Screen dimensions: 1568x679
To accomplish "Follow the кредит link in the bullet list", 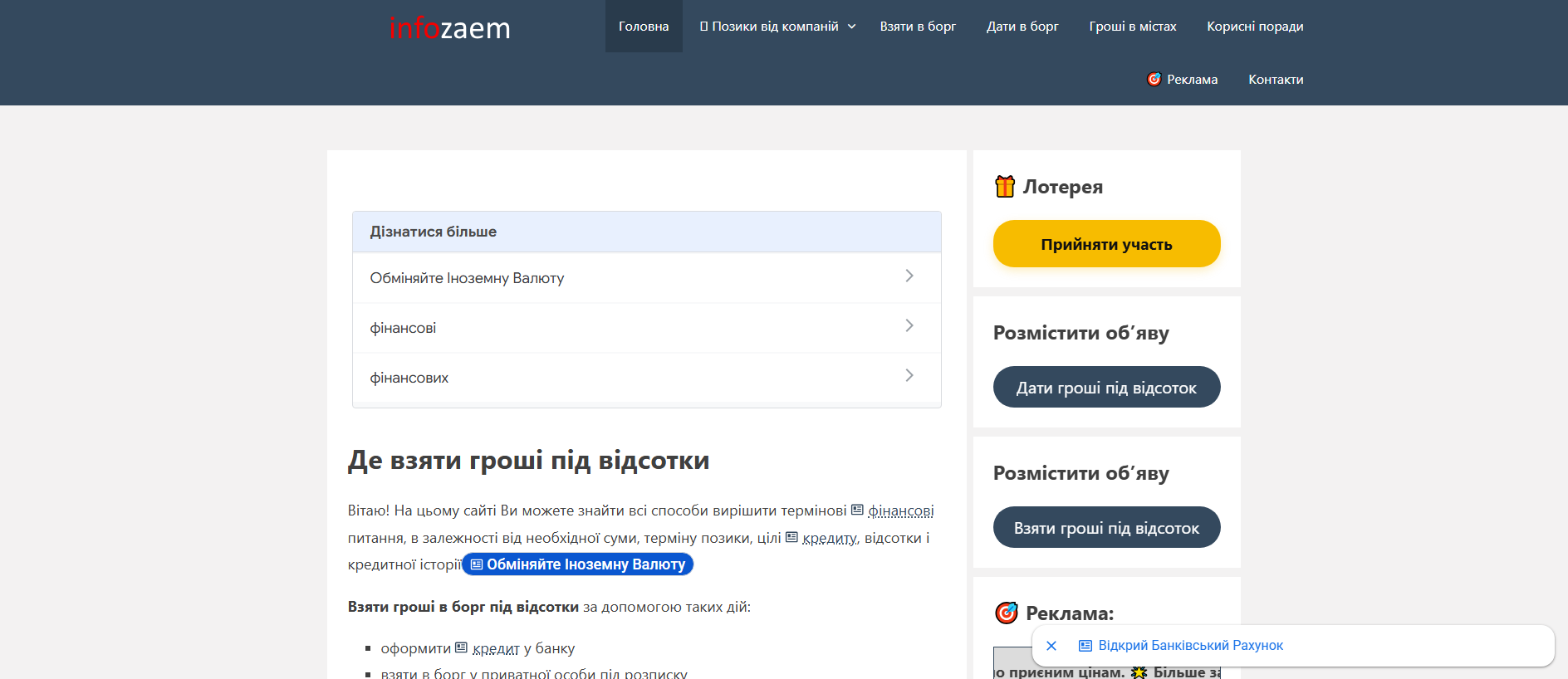I will click(496, 648).
